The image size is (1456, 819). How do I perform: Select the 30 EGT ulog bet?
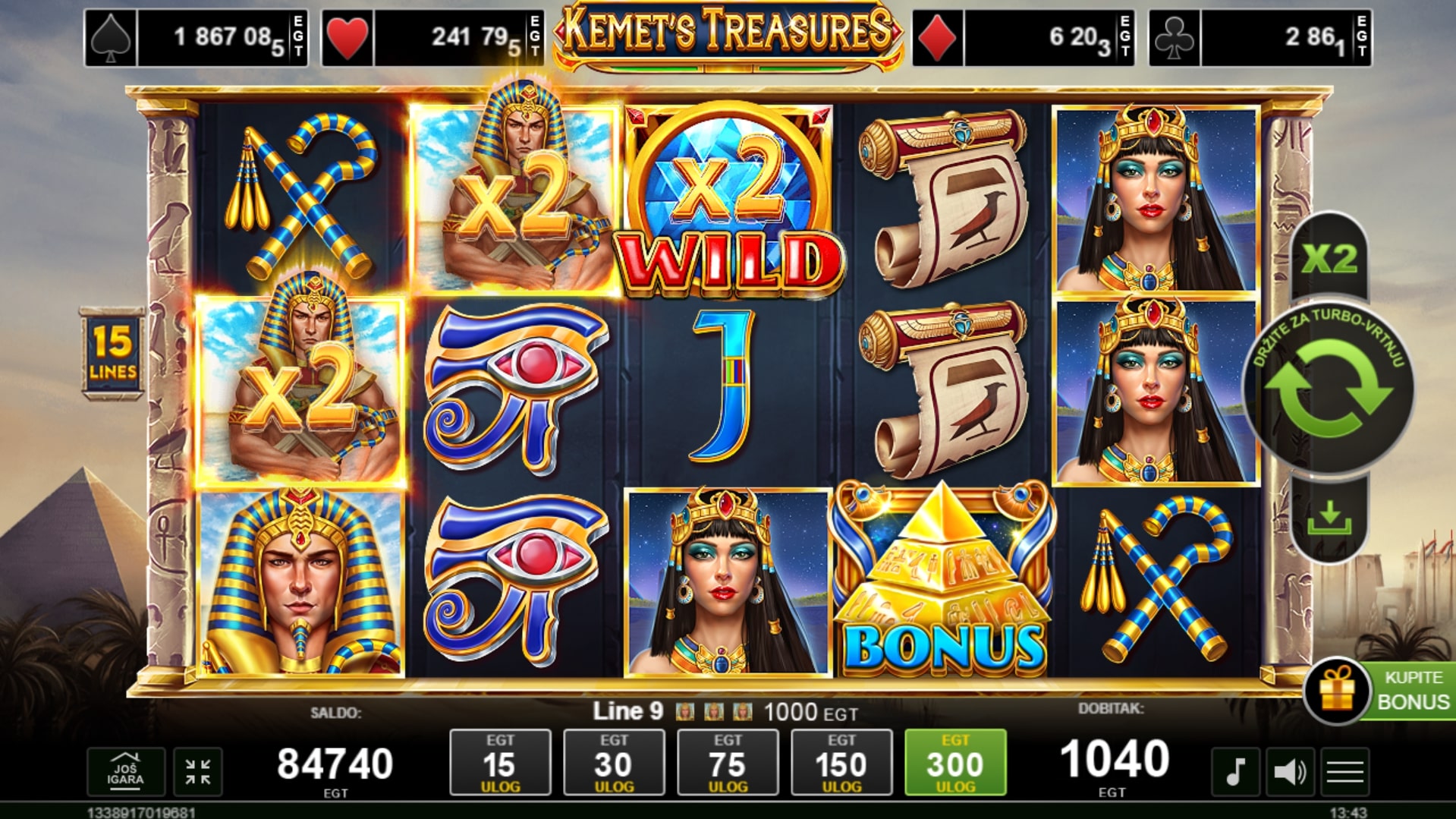tap(614, 763)
